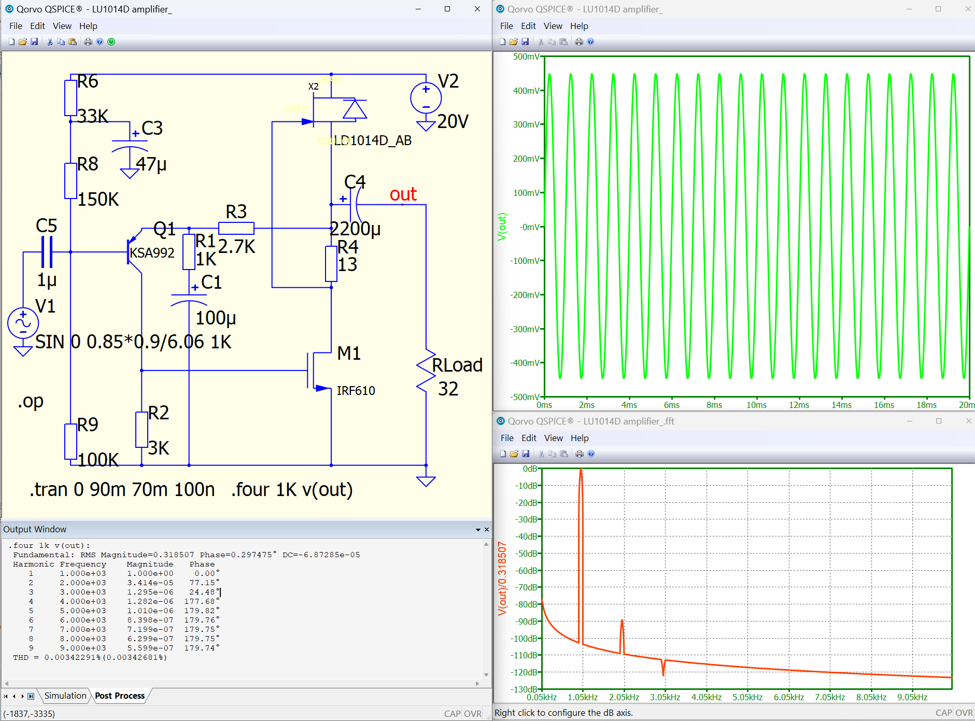
Task: Select the IRF610 MOSFET M1 symbol
Action: click(320, 371)
